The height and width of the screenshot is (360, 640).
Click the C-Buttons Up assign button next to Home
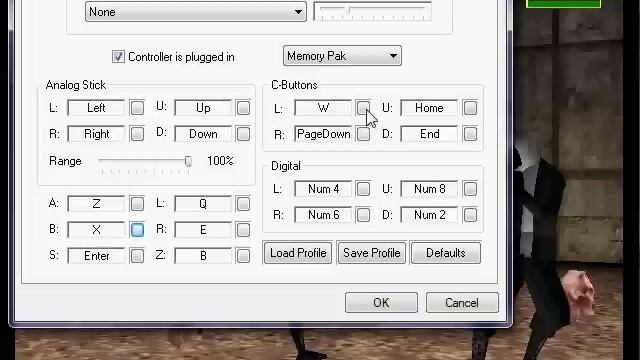(470, 108)
